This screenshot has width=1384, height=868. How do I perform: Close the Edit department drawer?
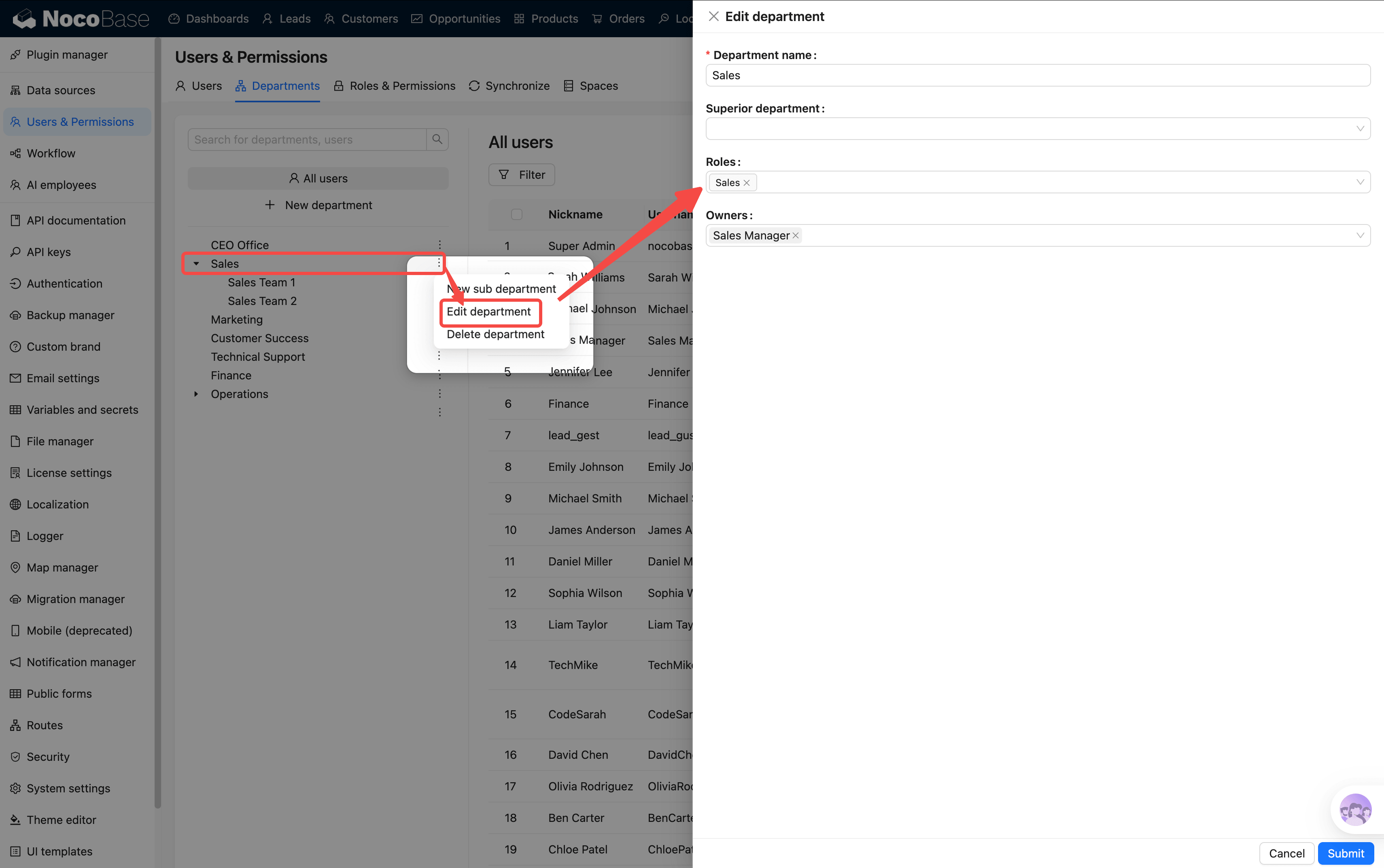point(713,17)
